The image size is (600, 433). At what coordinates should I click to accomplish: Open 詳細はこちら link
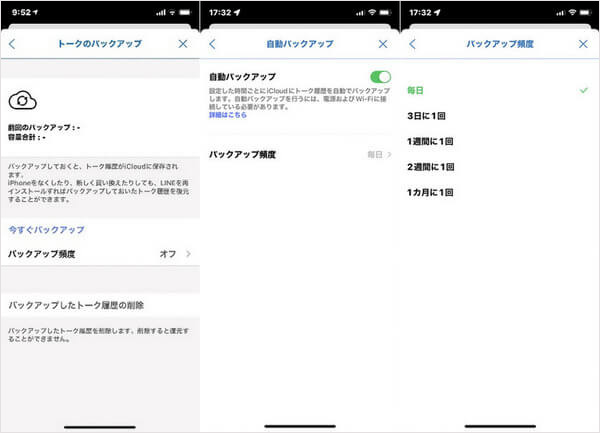[228, 115]
